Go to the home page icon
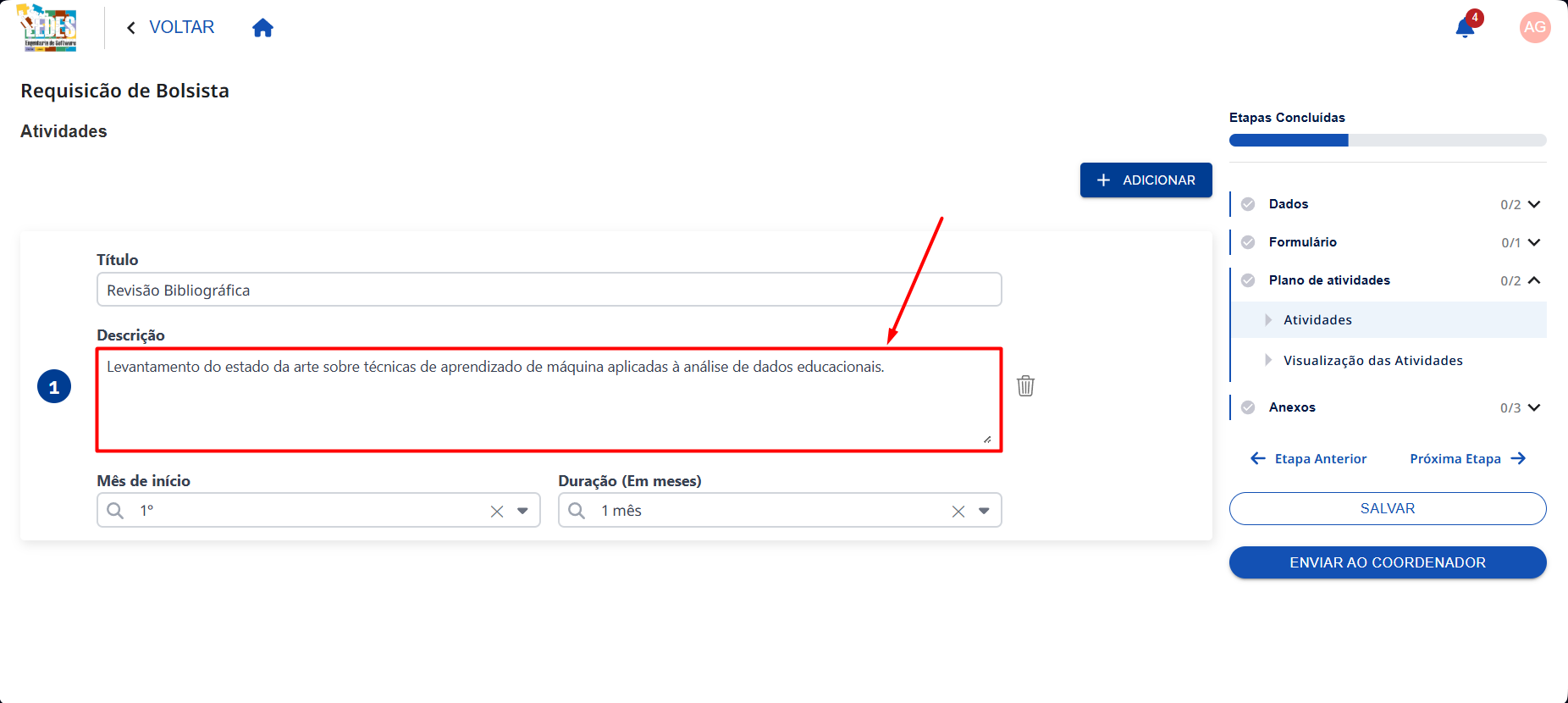 coord(263,28)
